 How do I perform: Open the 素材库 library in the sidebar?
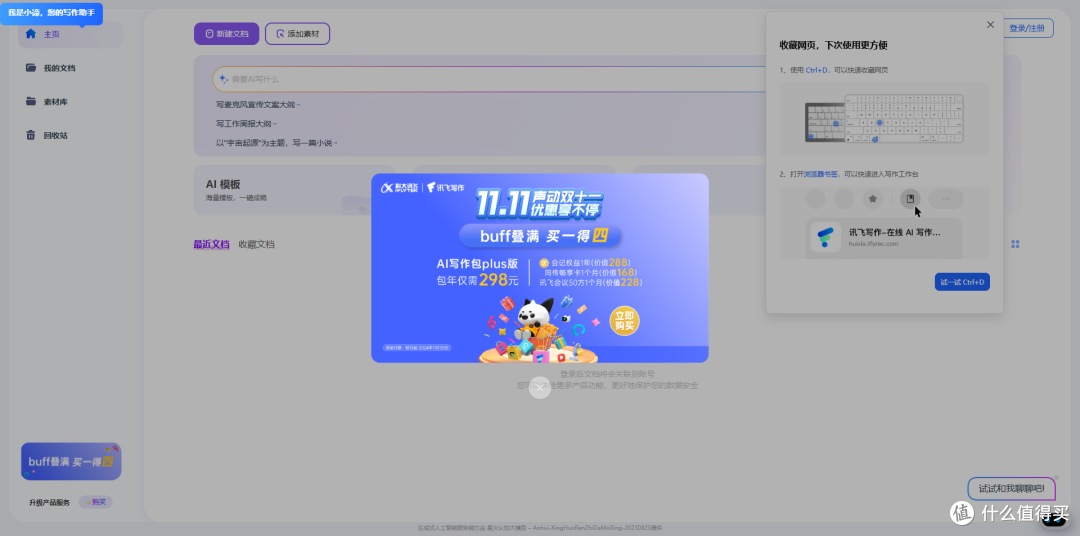(x=55, y=102)
